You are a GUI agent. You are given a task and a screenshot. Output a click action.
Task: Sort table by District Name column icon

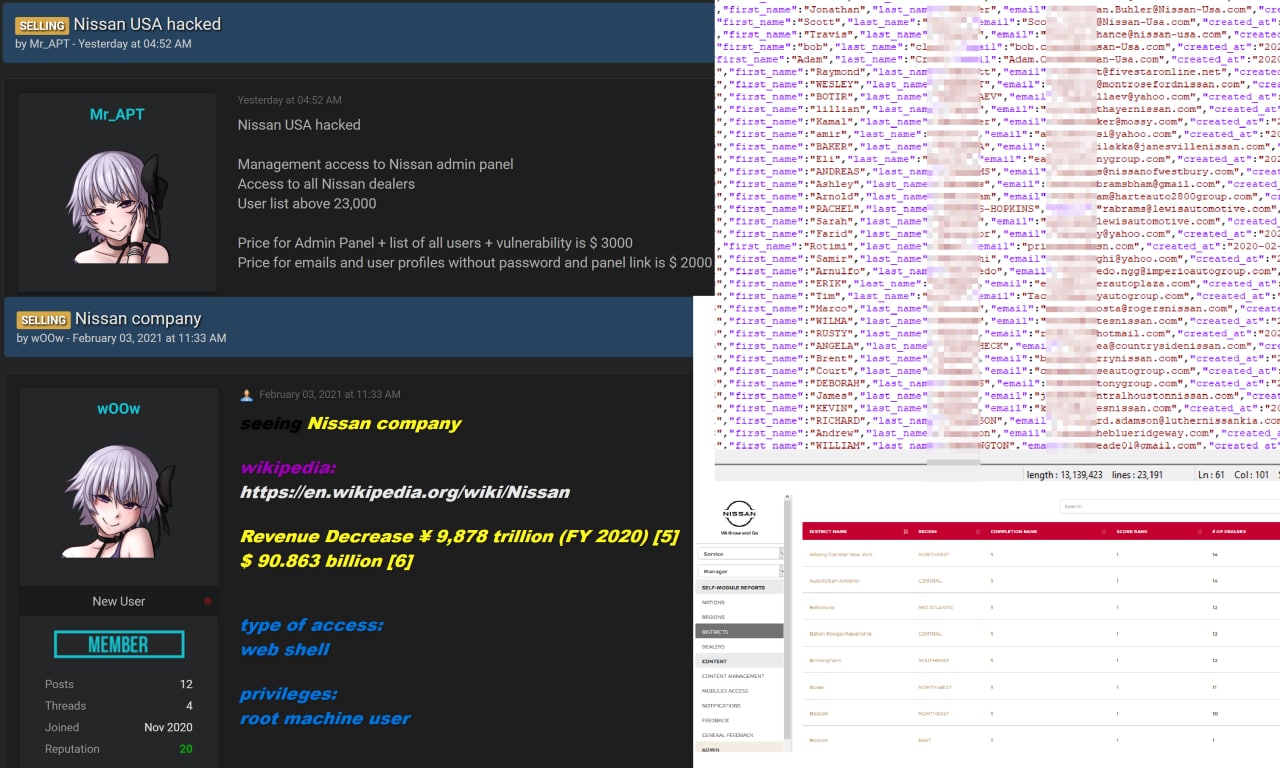click(x=906, y=531)
